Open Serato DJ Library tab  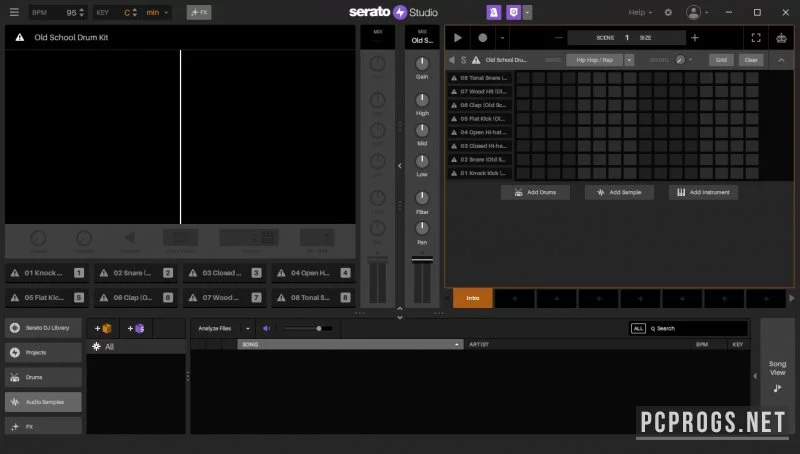pos(43,328)
